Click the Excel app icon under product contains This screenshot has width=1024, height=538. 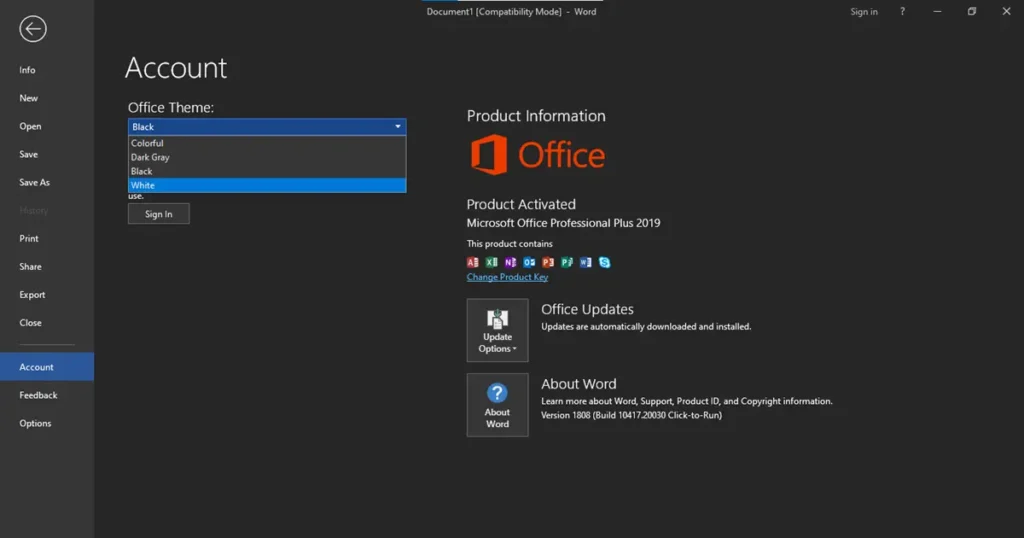point(492,262)
